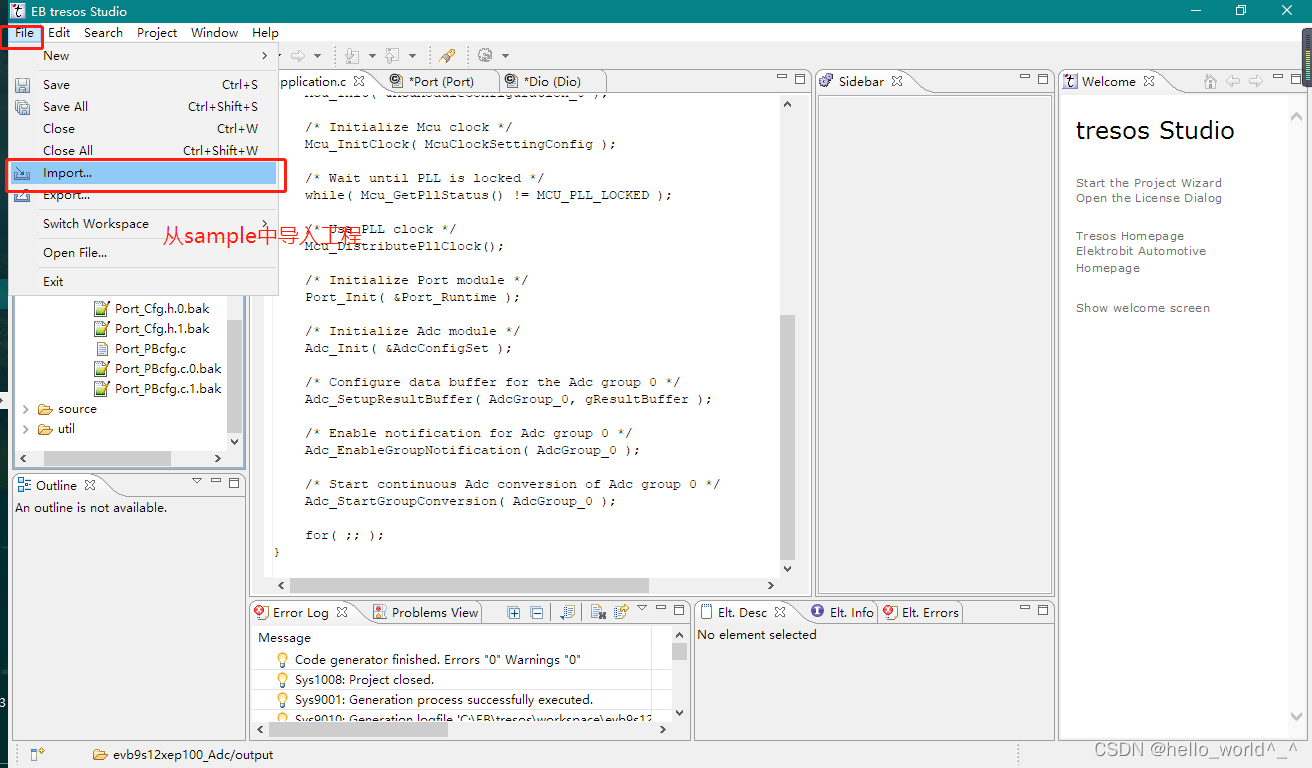Choose Open File... from File menu
1312x768 pixels.
[142, 253]
